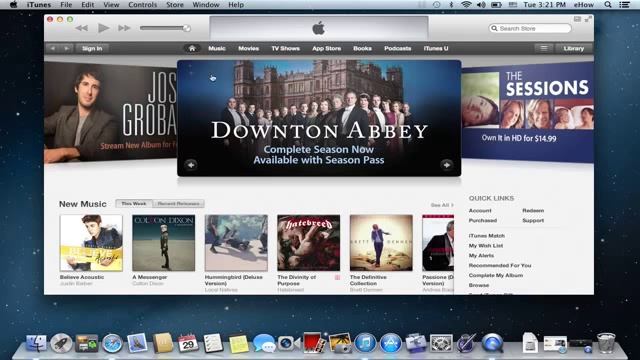The image size is (640, 360).
Task: Open the Podcasts tab
Action: pos(398,48)
